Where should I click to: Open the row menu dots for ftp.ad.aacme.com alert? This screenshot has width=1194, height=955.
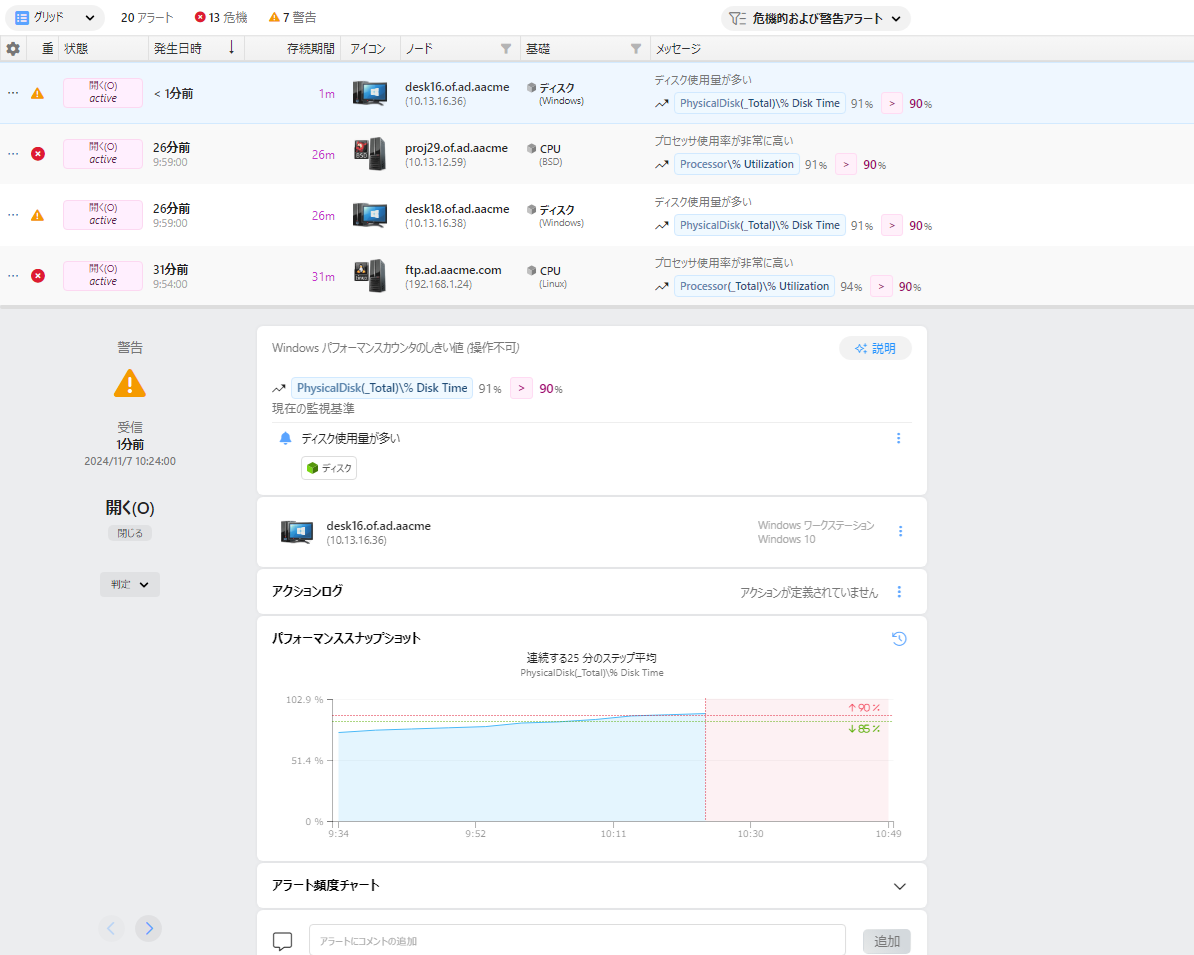(x=13, y=276)
